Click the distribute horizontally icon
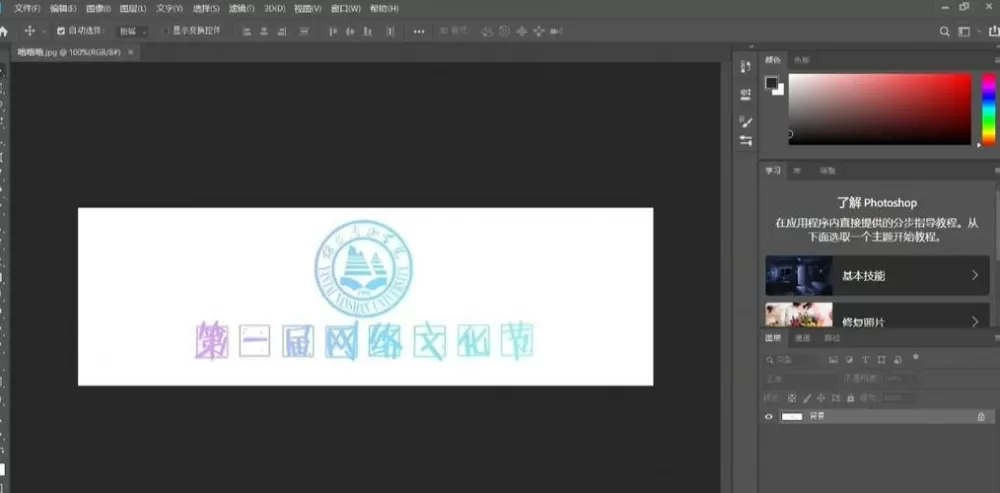The height and width of the screenshot is (493, 1000). (390, 31)
